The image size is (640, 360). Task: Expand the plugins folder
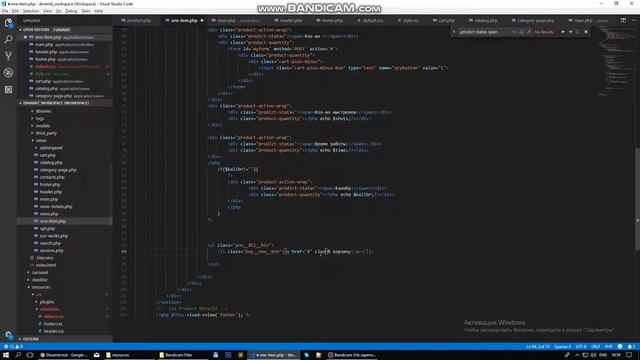pyautogui.click(x=47, y=302)
